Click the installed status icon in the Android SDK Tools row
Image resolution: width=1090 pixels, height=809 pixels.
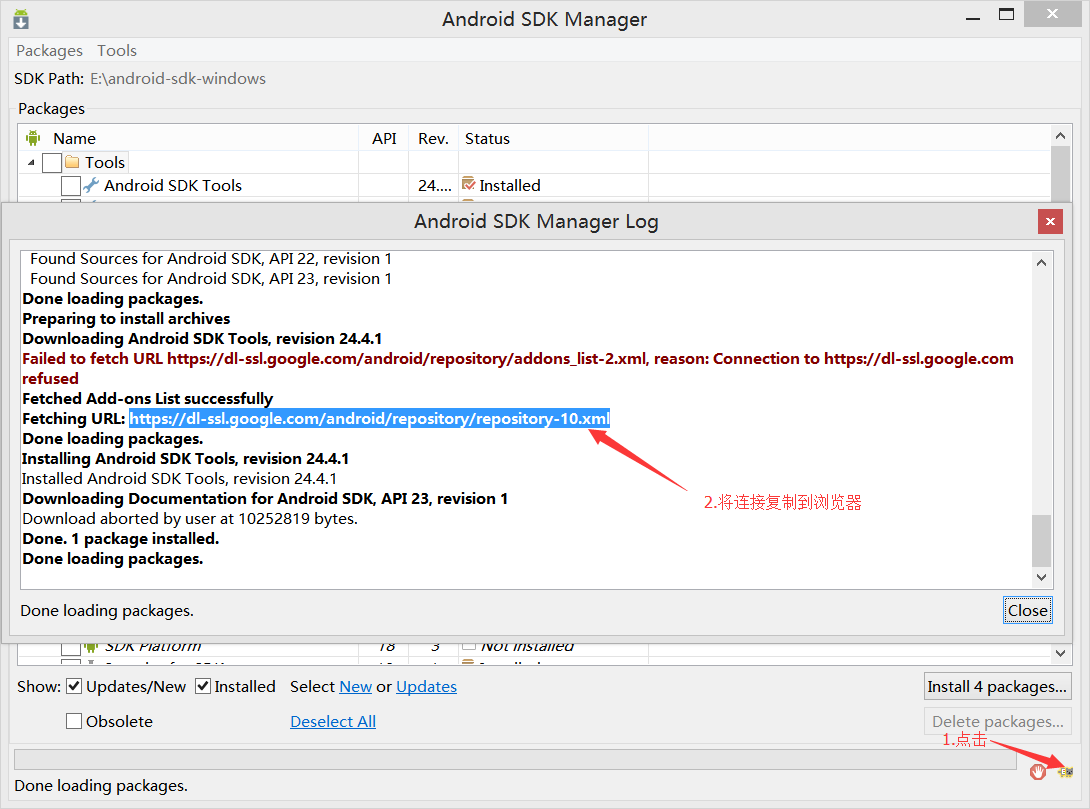coord(469,184)
